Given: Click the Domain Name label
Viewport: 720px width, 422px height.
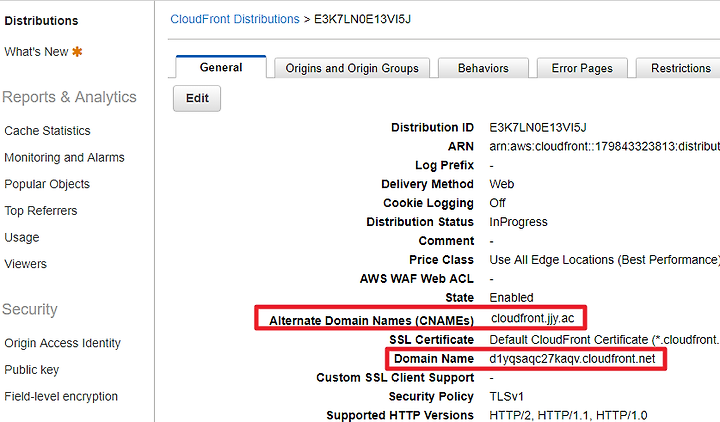Looking at the screenshot, I should pos(434,359).
